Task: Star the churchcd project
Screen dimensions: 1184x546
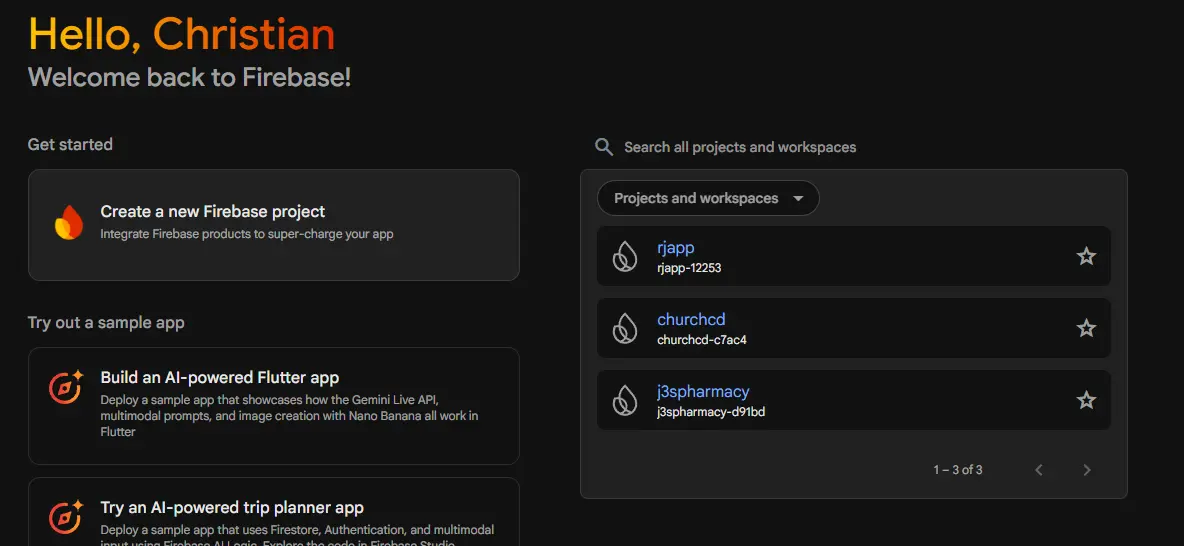Action: (1086, 328)
